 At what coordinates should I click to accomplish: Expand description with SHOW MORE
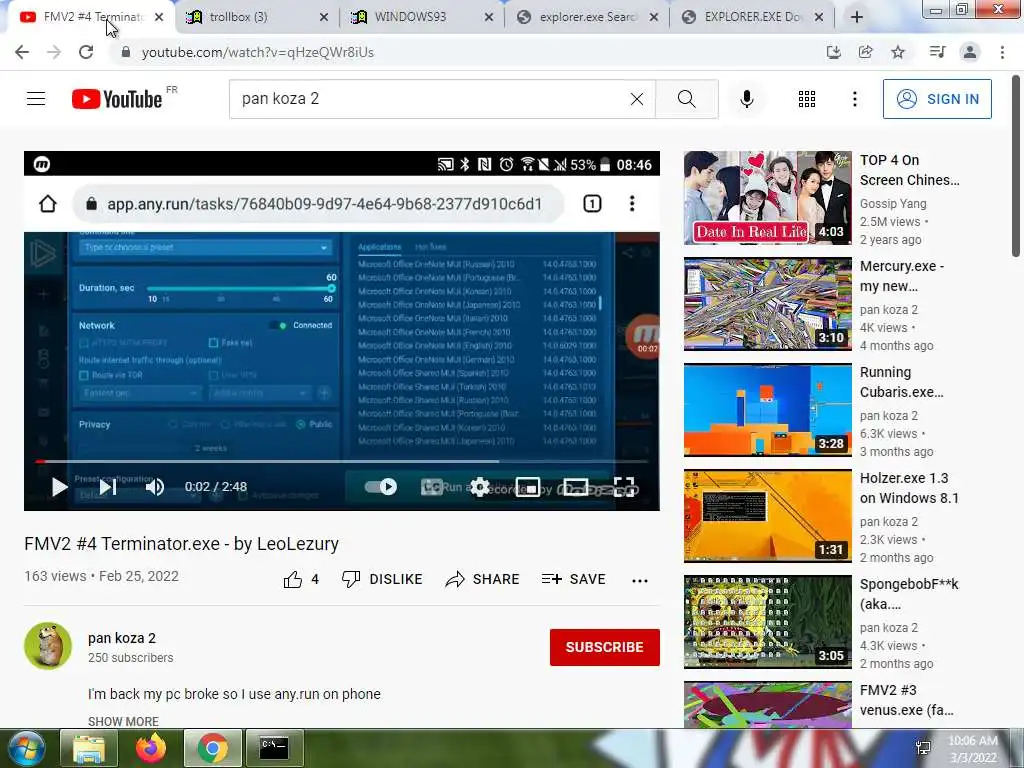point(123,721)
